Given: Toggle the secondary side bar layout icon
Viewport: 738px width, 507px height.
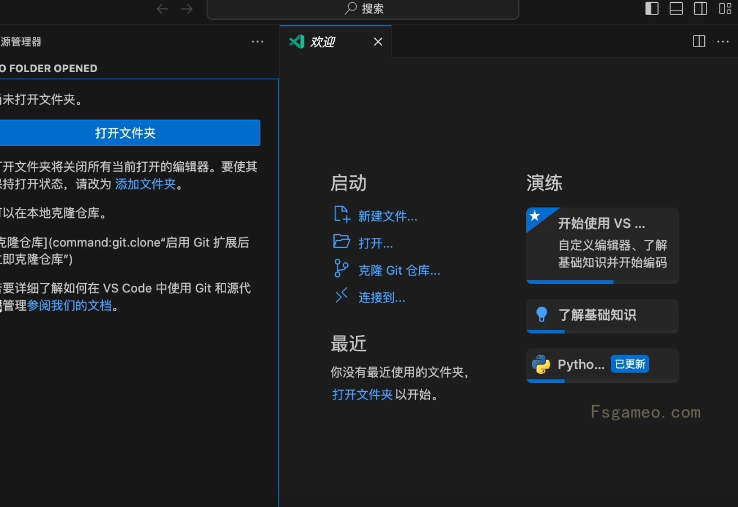Looking at the screenshot, I should click(700, 8).
